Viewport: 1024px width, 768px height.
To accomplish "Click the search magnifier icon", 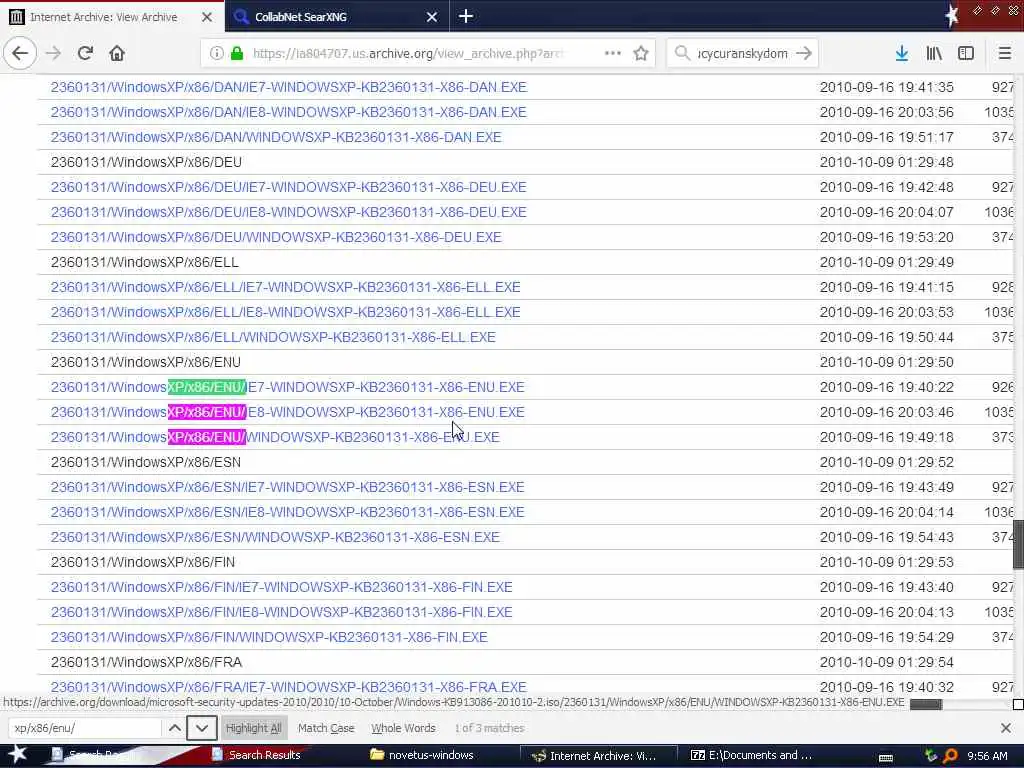I will tap(682, 54).
